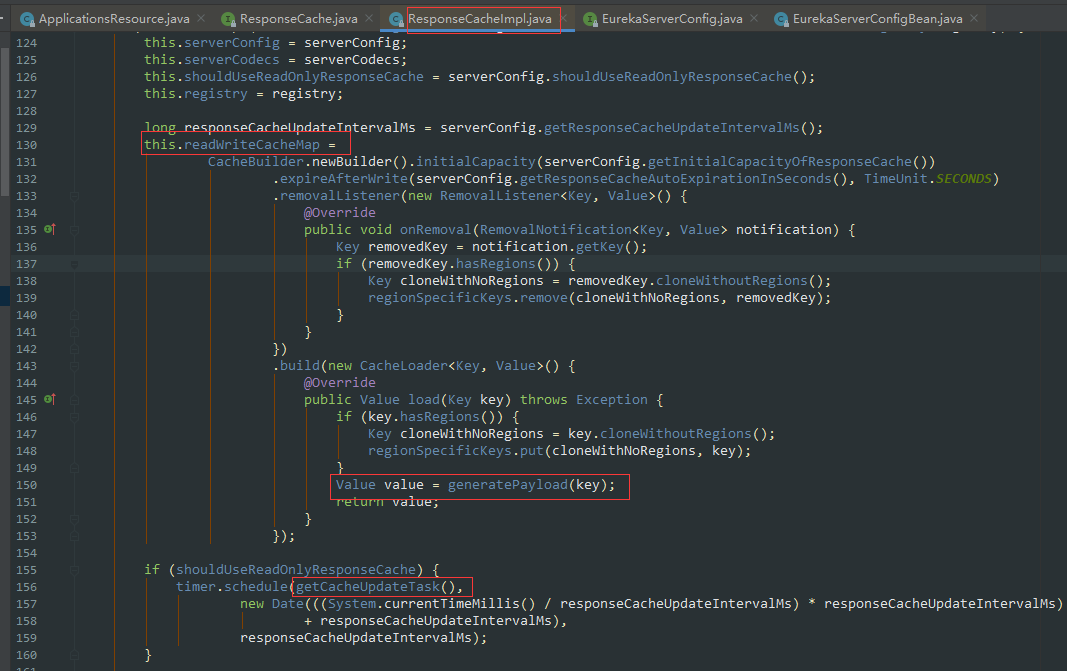Click getInitialCapacityOfResponseCache on line 131
The width and height of the screenshot is (1067, 671).
point(780,161)
